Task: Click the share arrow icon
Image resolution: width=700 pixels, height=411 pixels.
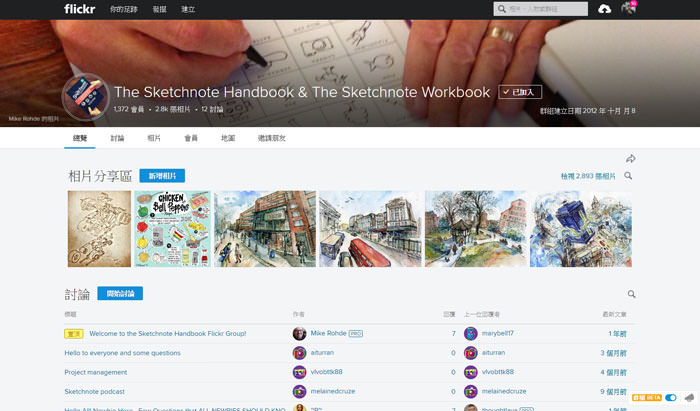Action: point(631,159)
